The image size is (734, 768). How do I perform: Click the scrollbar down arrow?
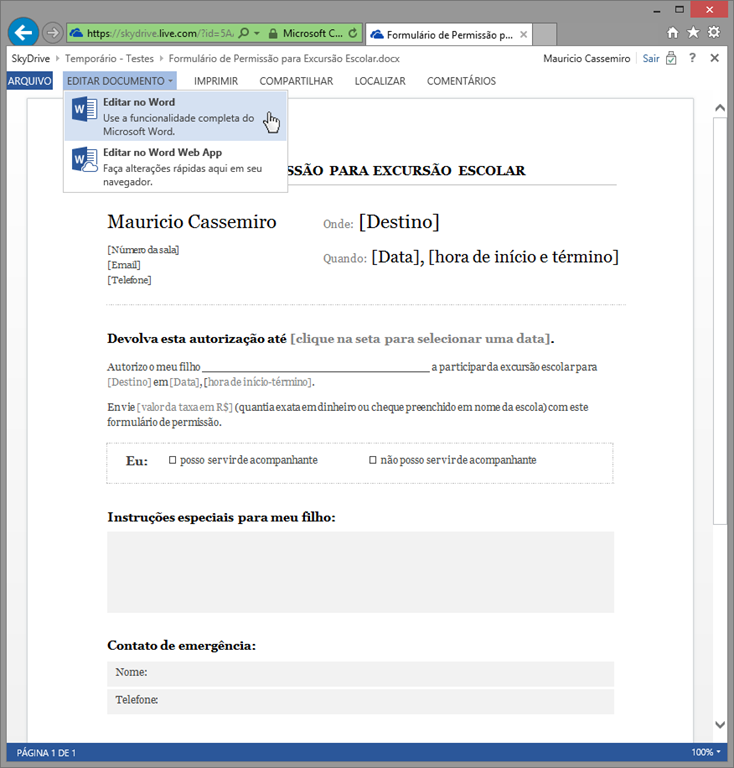(x=719, y=725)
